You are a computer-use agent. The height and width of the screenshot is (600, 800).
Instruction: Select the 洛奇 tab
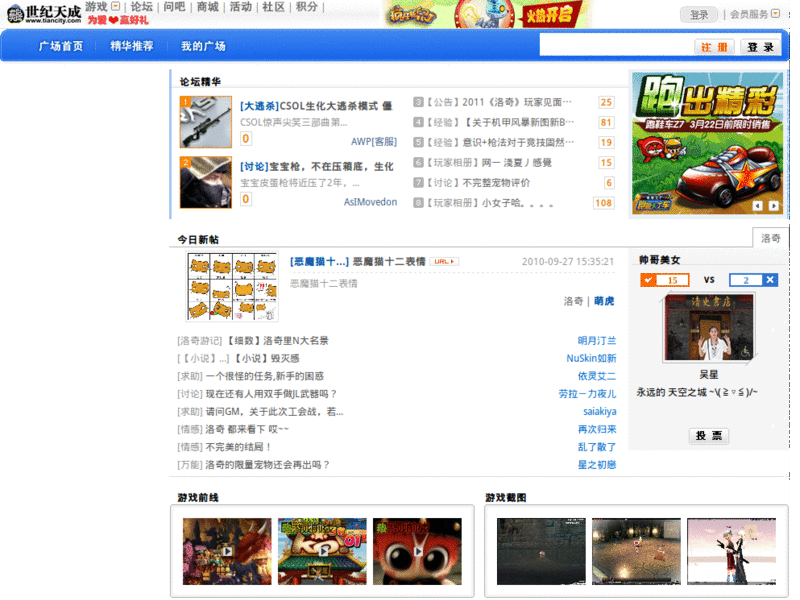click(x=770, y=238)
